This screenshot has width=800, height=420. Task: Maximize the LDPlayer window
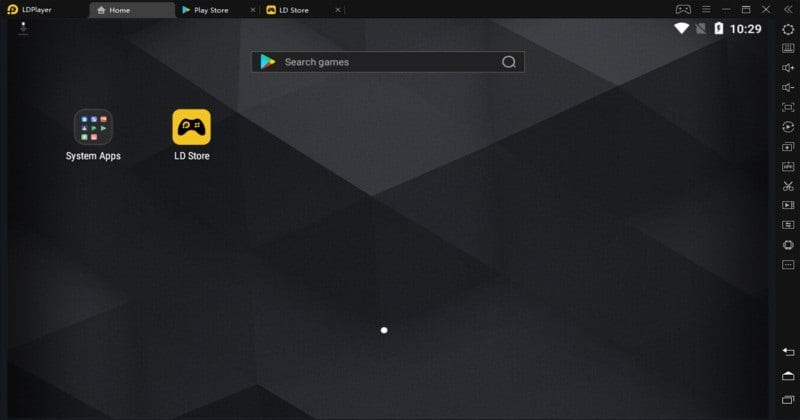tap(746, 9)
